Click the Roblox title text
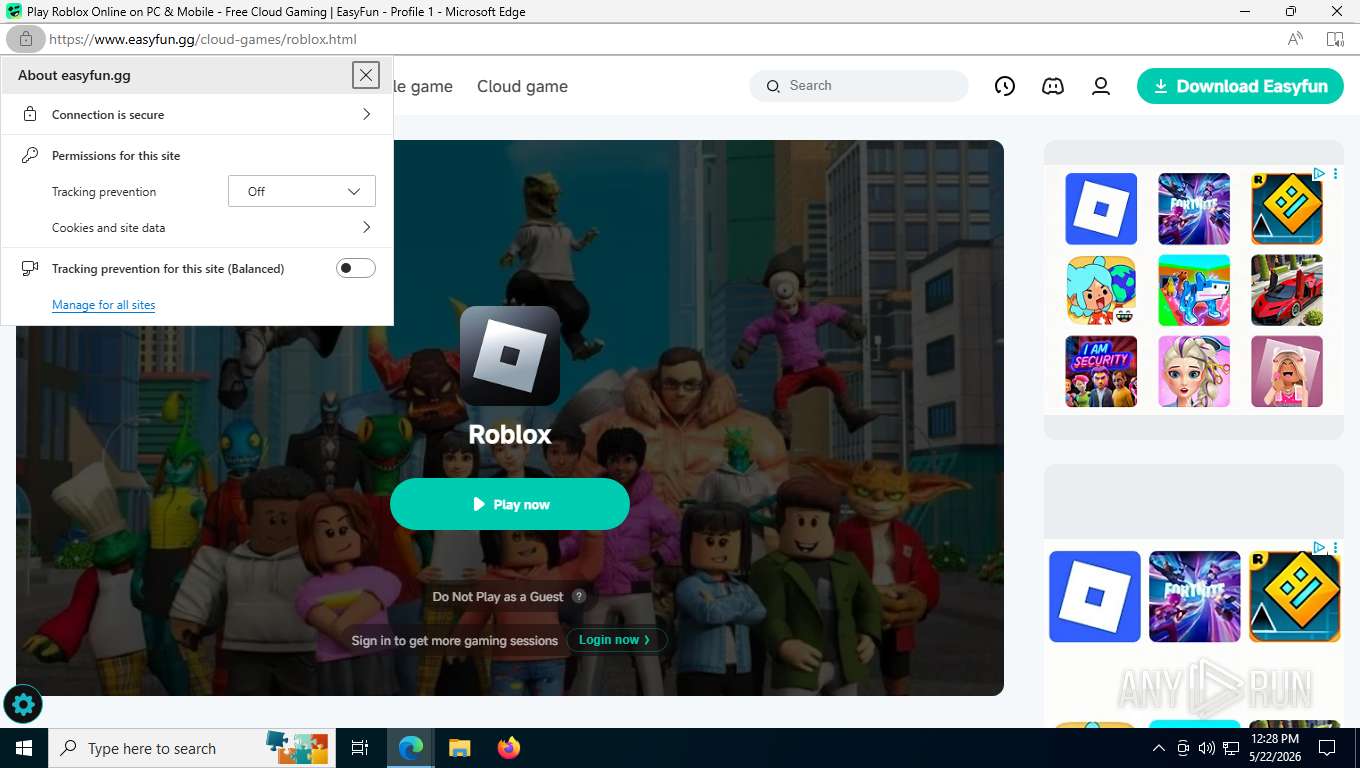 (510, 434)
